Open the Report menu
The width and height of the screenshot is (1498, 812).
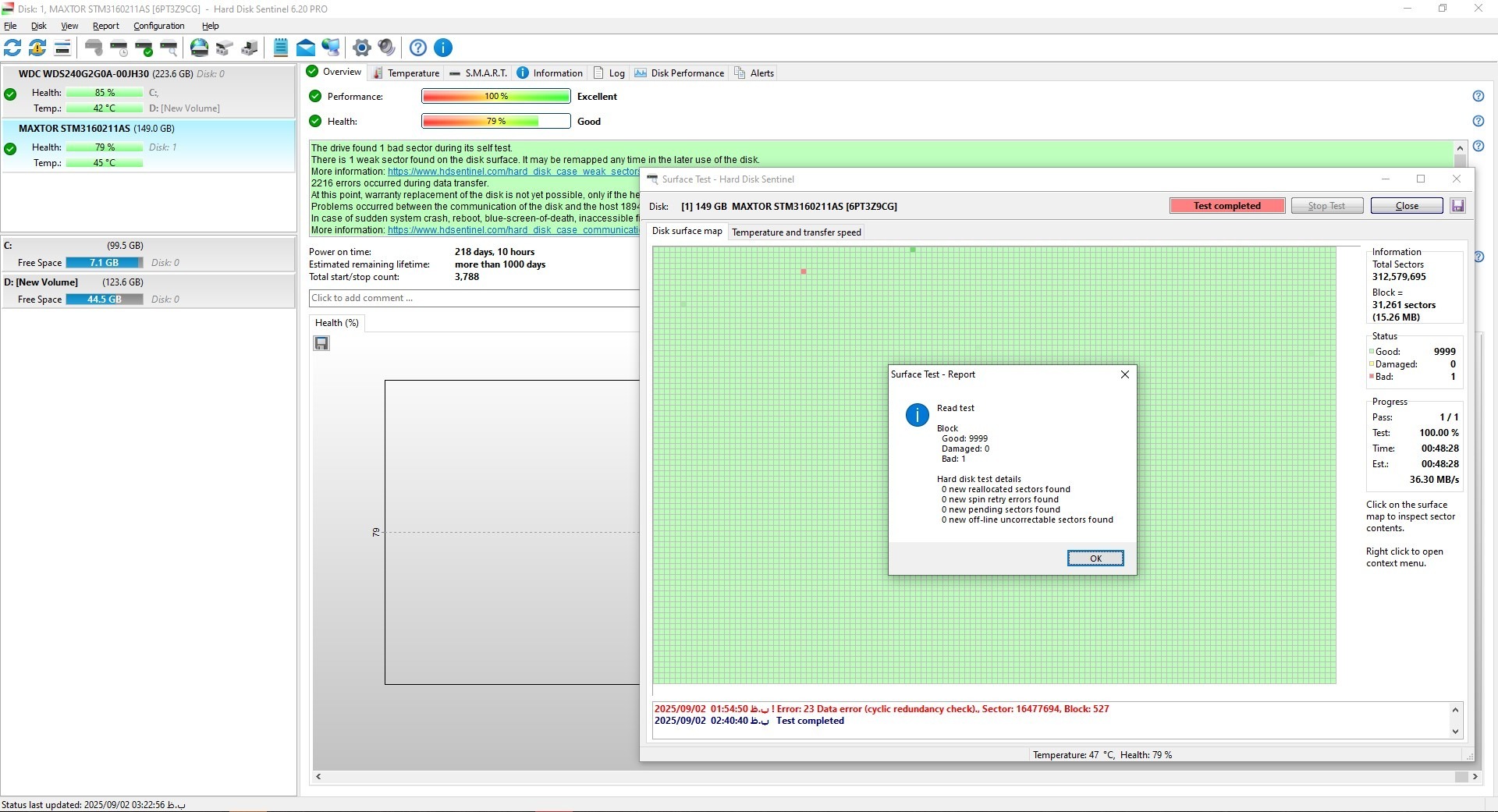pyautogui.click(x=106, y=26)
